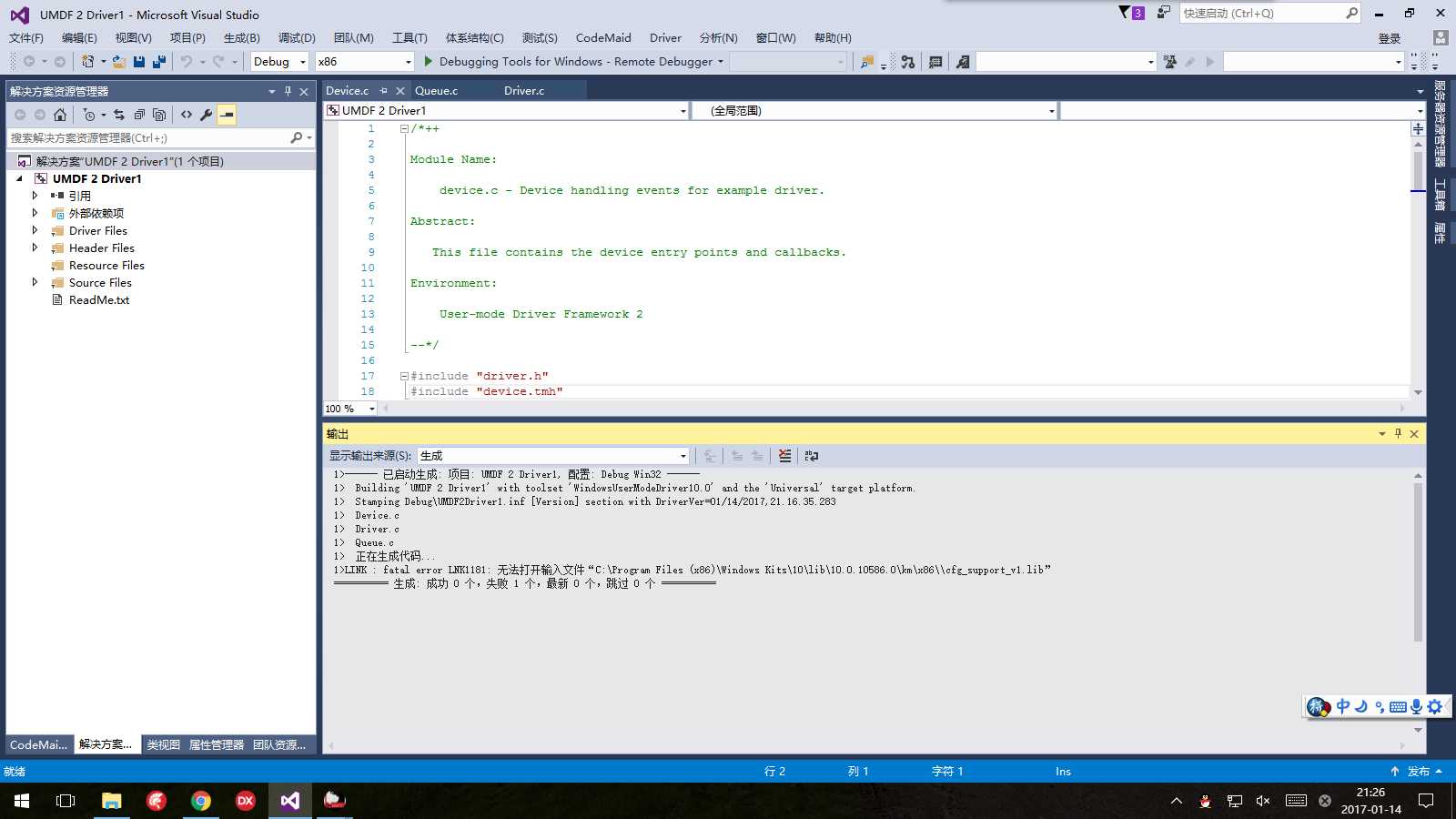Screen dimensions: 1456x819
Task: Clear all output with the red X lines icon
Action: (x=784, y=456)
